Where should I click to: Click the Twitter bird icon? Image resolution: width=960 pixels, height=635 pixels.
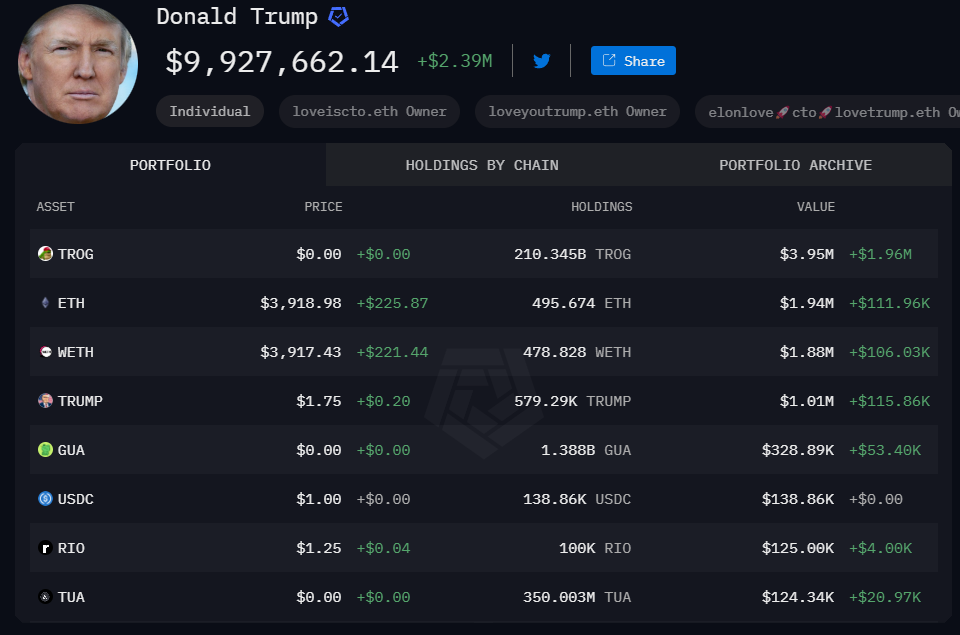click(542, 61)
